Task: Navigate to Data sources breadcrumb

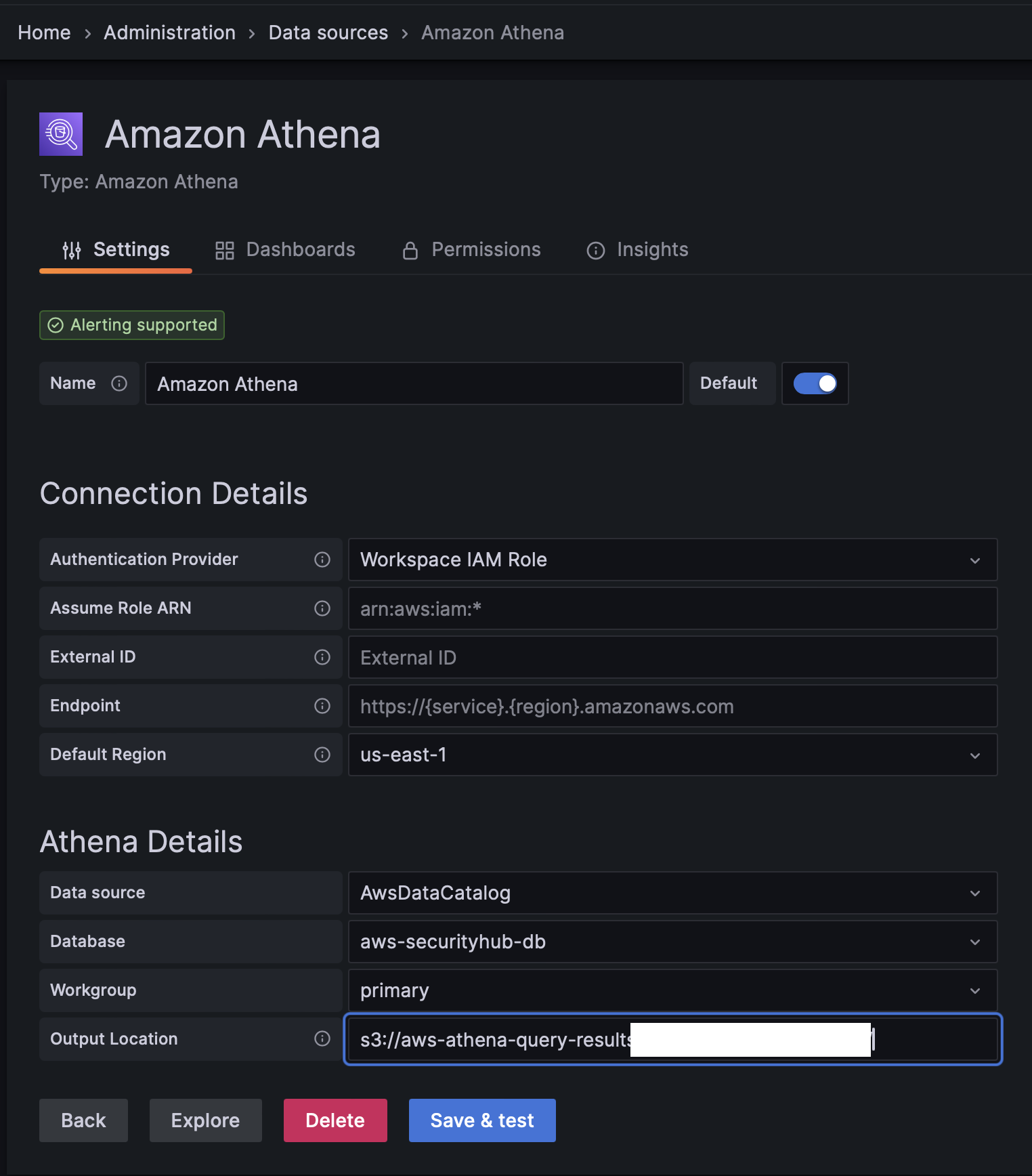Action: tap(328, 33)
